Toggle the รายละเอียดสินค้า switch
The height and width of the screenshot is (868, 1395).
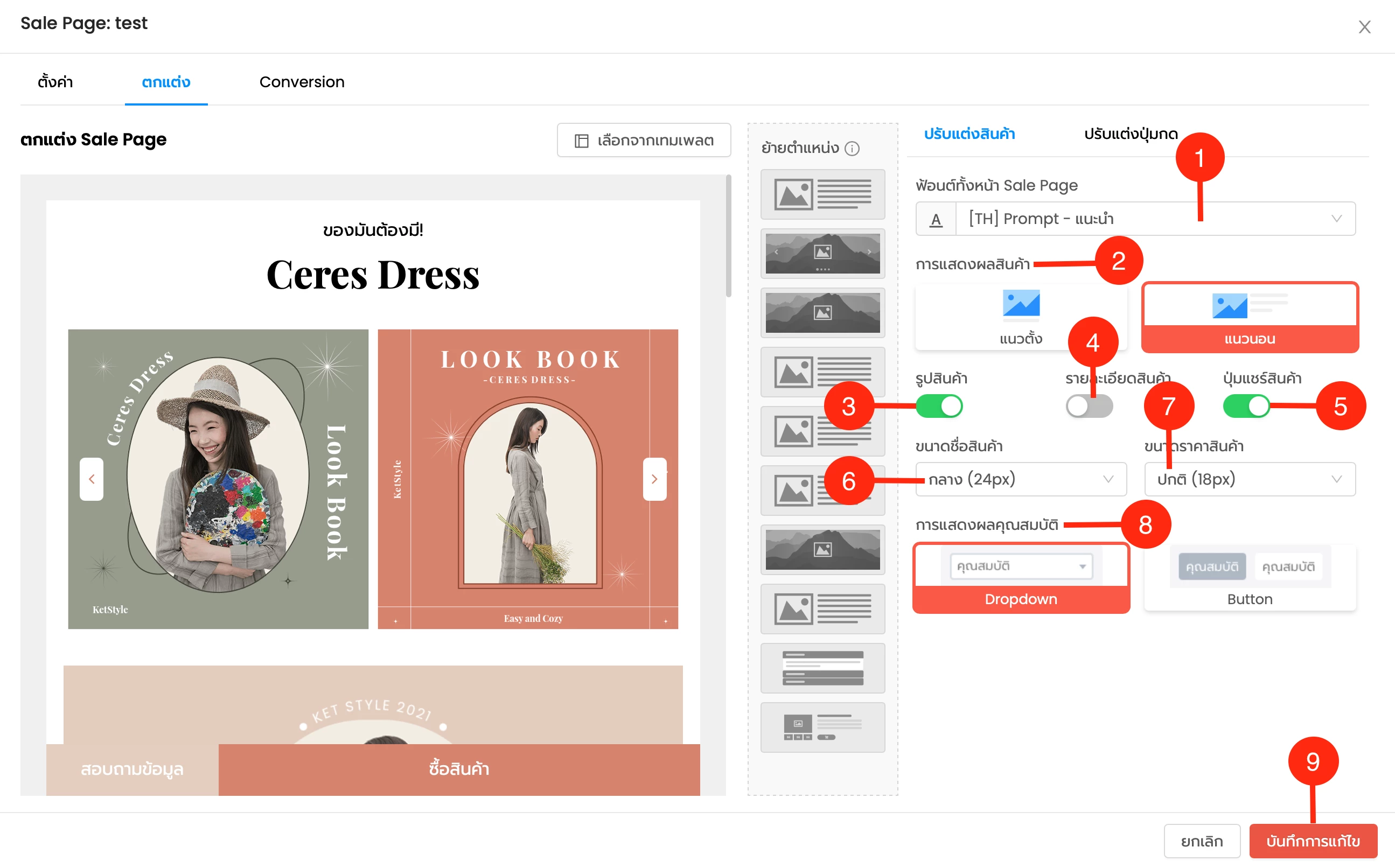[x=1089, y=407]
